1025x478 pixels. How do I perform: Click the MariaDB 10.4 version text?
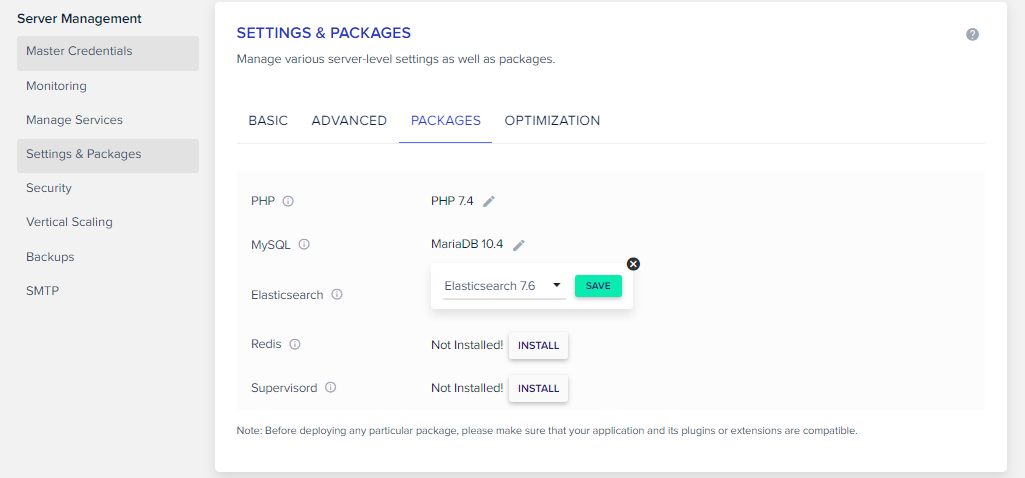[x=467, y=245]
